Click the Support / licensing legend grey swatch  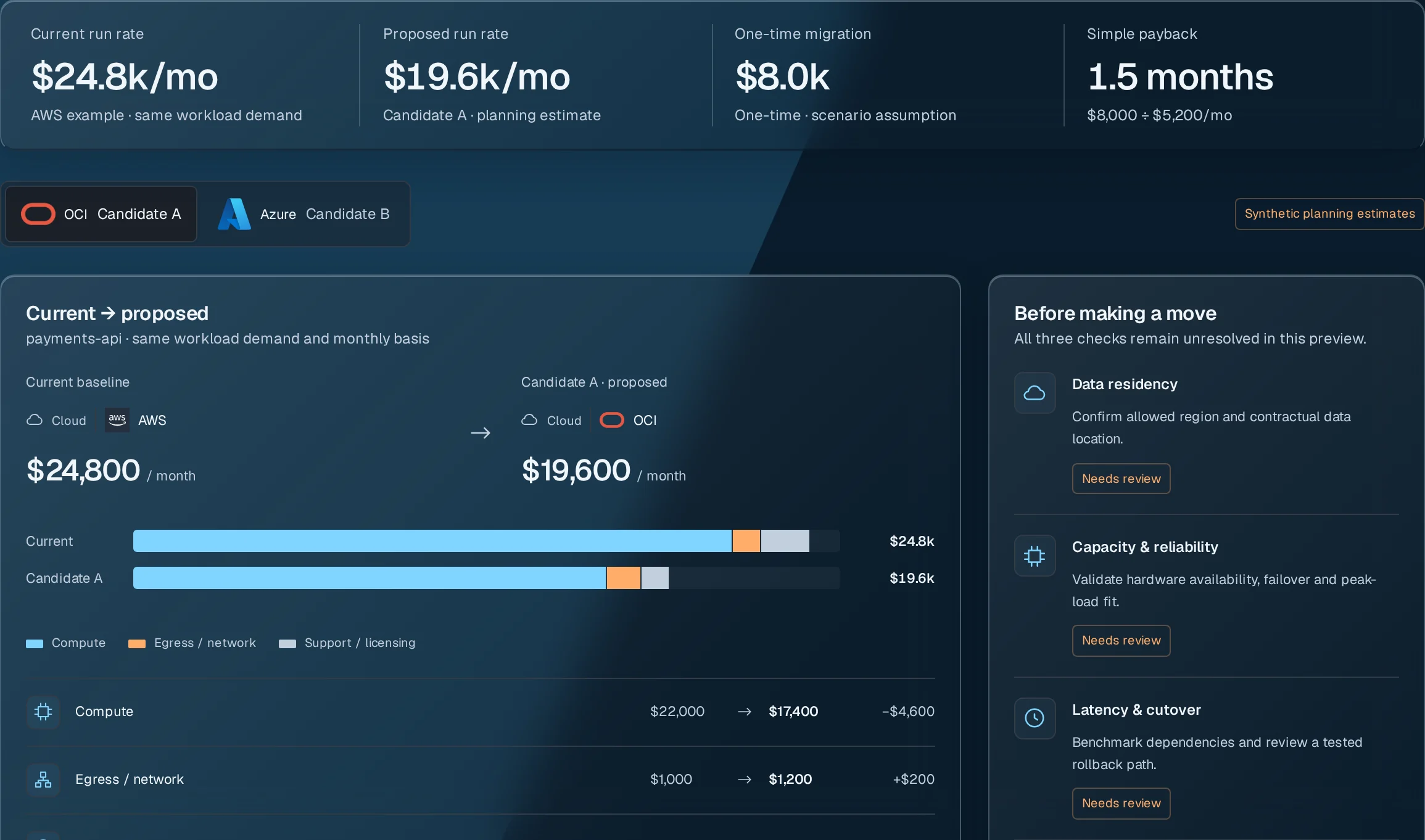coord(287,644)
